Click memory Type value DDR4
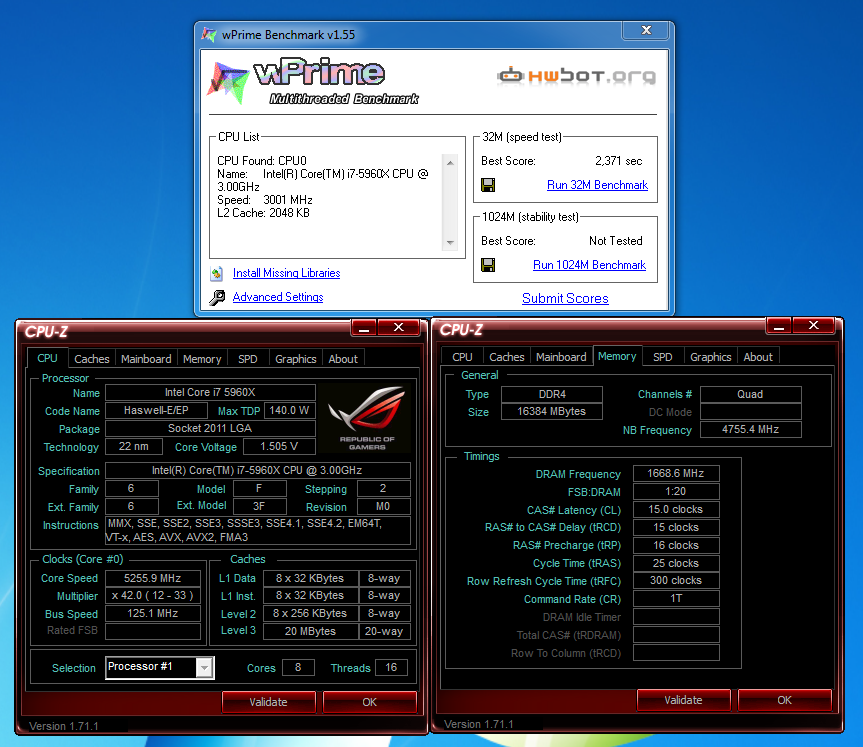The image size is (863, 747). click(552, 394)
